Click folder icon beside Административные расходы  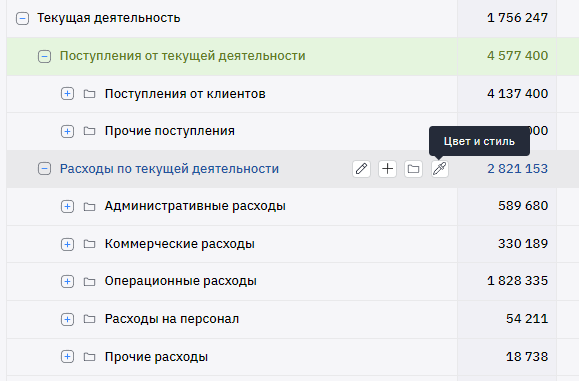point(89,206)
